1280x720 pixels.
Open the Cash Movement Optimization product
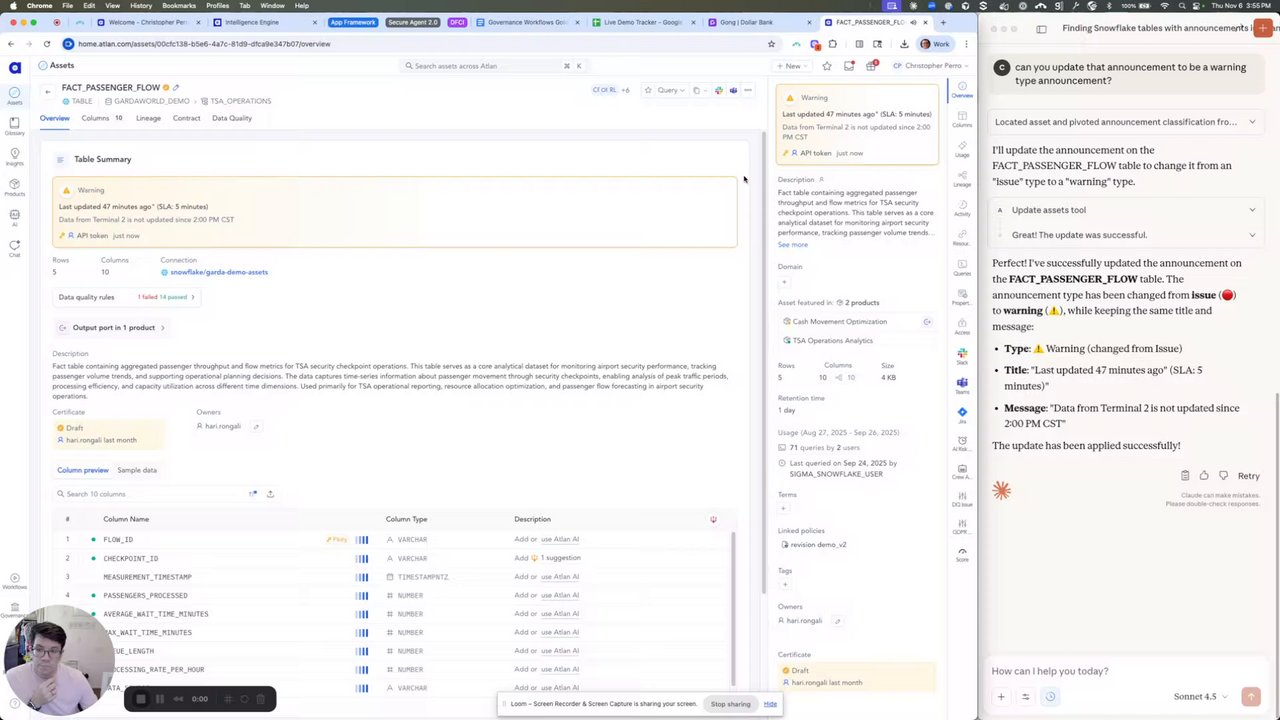pyautogui.click(x=840, y=322)
